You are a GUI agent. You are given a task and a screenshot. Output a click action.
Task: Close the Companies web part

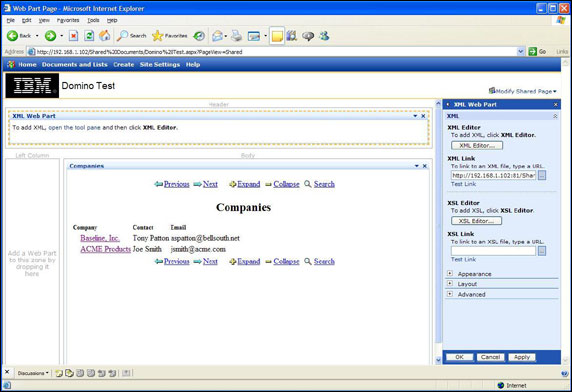(425, 166)
